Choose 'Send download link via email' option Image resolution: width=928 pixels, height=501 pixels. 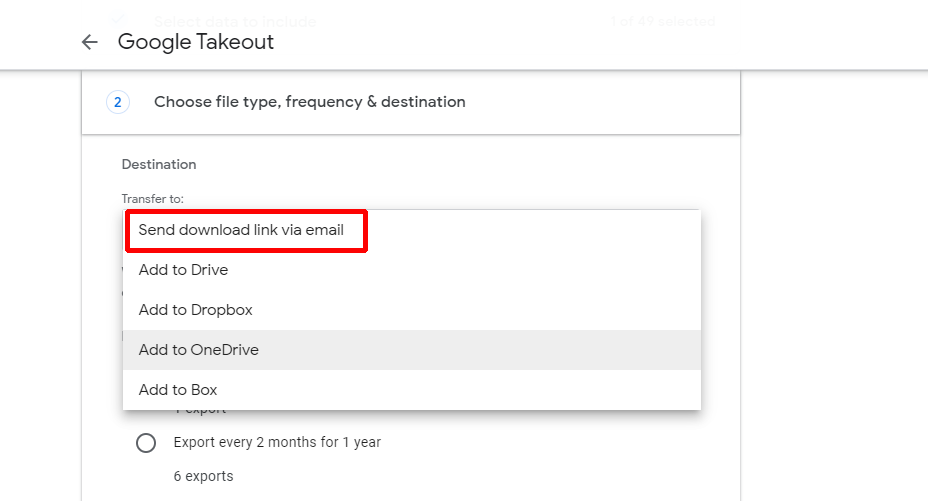241,230
